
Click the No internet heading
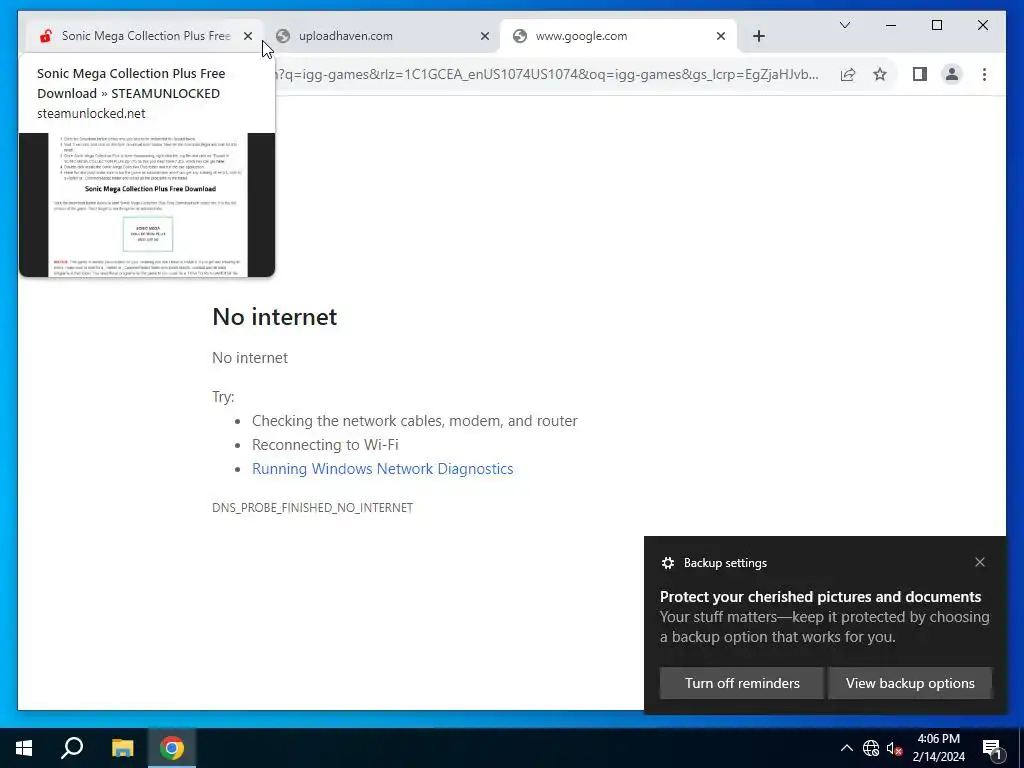(274, 317)
